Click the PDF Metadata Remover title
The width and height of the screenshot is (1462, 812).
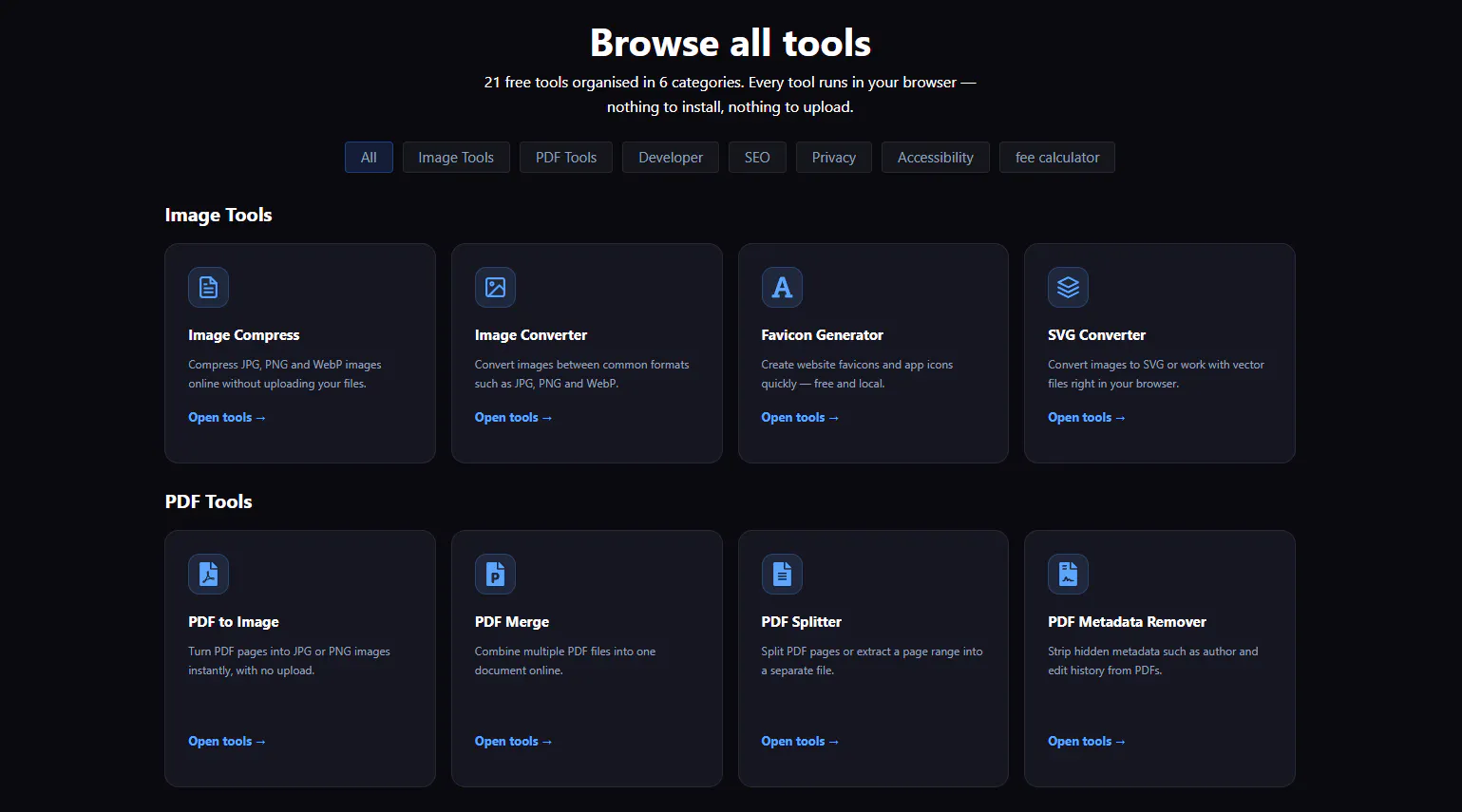1128,622
